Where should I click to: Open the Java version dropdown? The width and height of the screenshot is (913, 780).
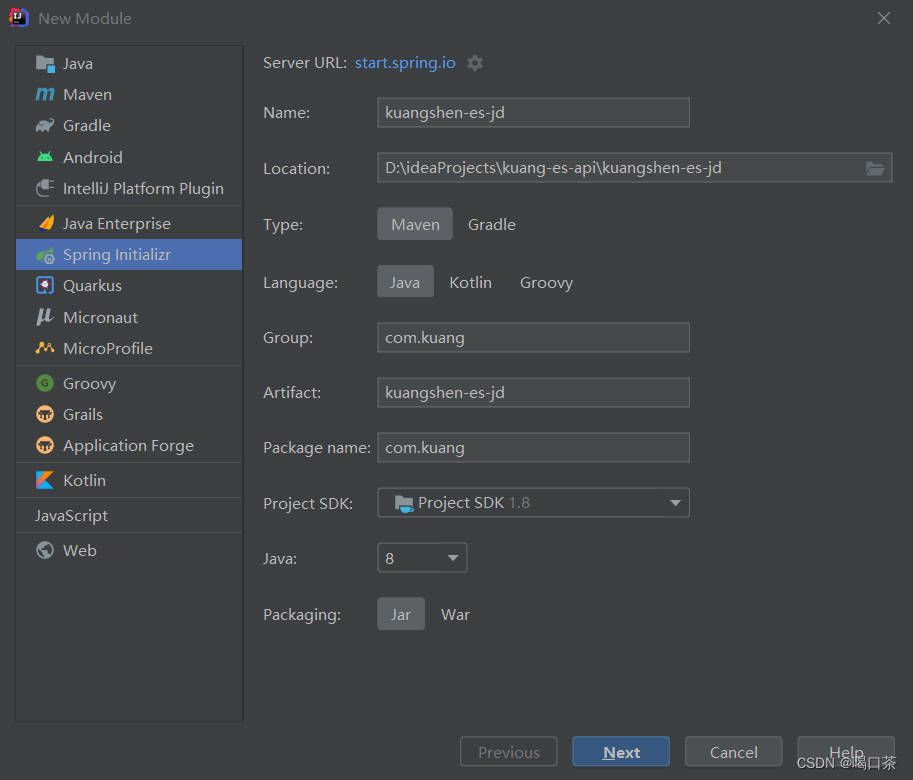pyautogui.click(x=422, y=558)
